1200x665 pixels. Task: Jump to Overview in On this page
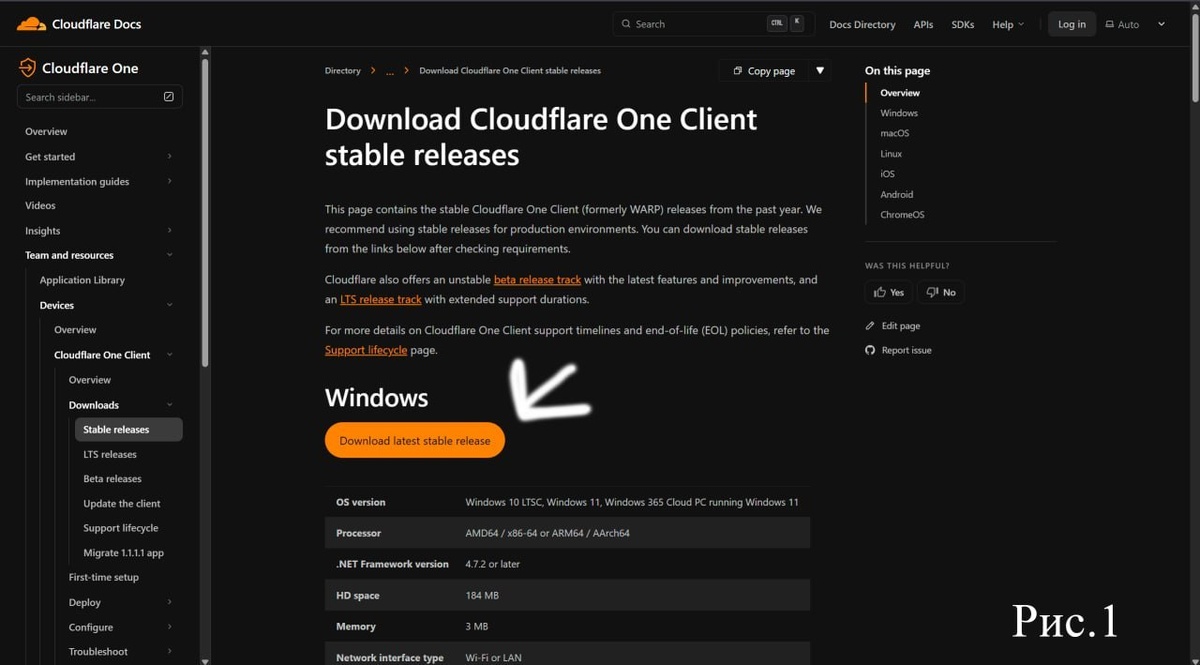click(x=900, y=93)
